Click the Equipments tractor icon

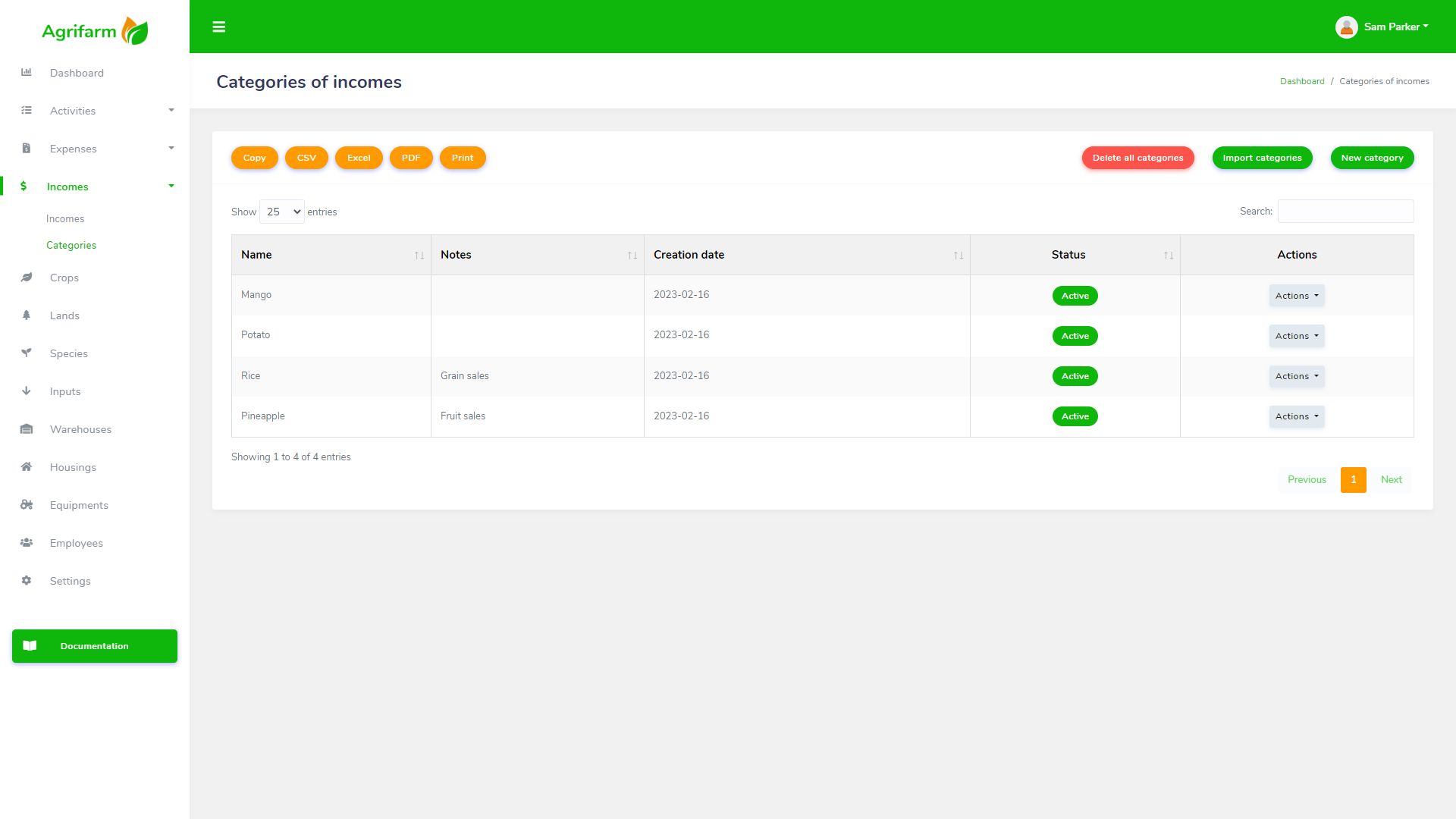pos(27,505)
